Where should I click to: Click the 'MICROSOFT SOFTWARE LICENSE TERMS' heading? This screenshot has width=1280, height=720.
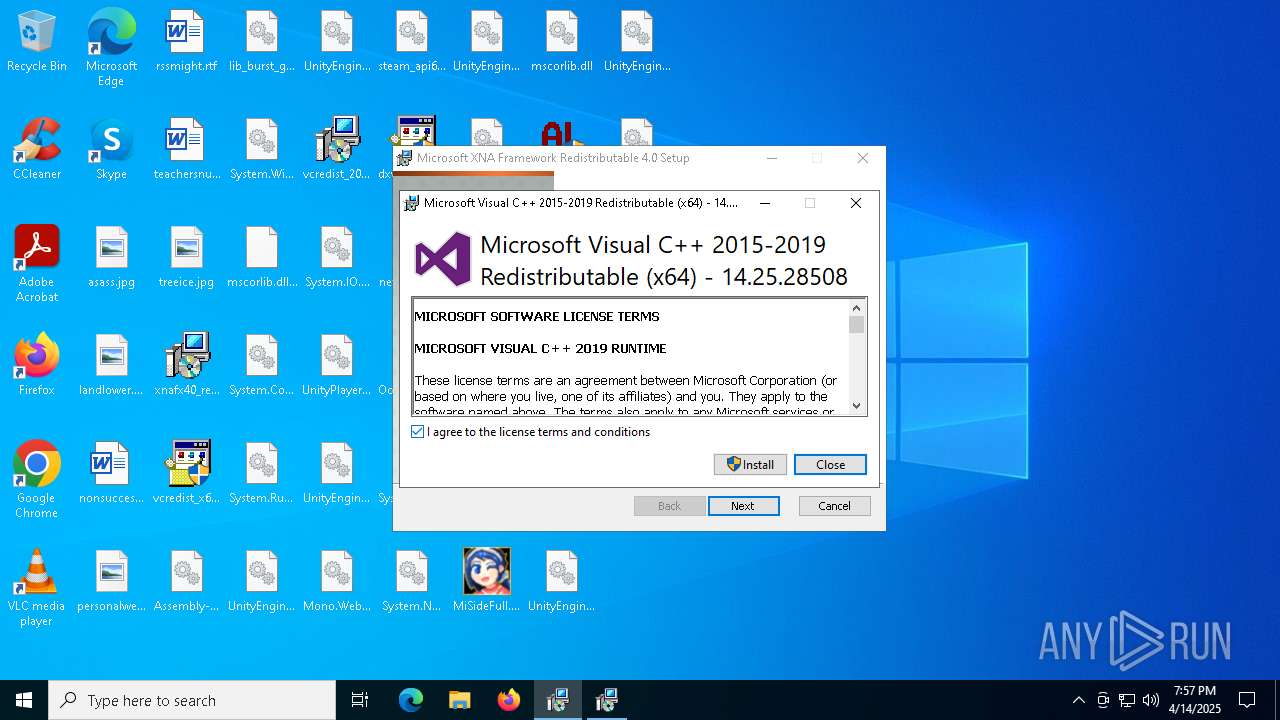537,316
